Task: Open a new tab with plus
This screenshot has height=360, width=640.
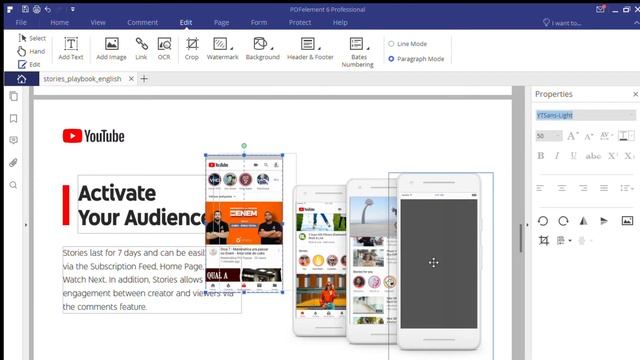Action: [144, 79]
